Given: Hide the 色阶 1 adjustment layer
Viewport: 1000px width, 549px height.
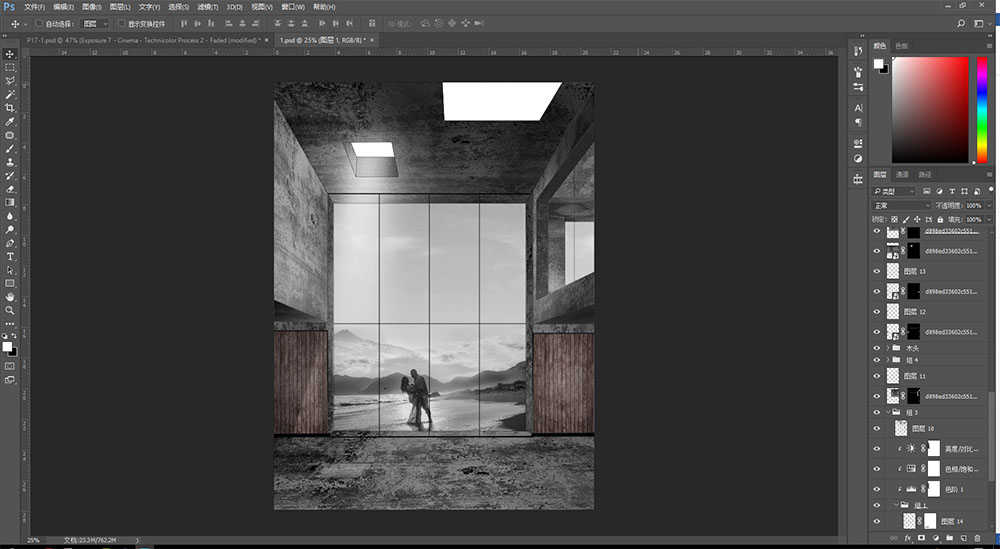Looking at the screenshot, I should 876,489.
